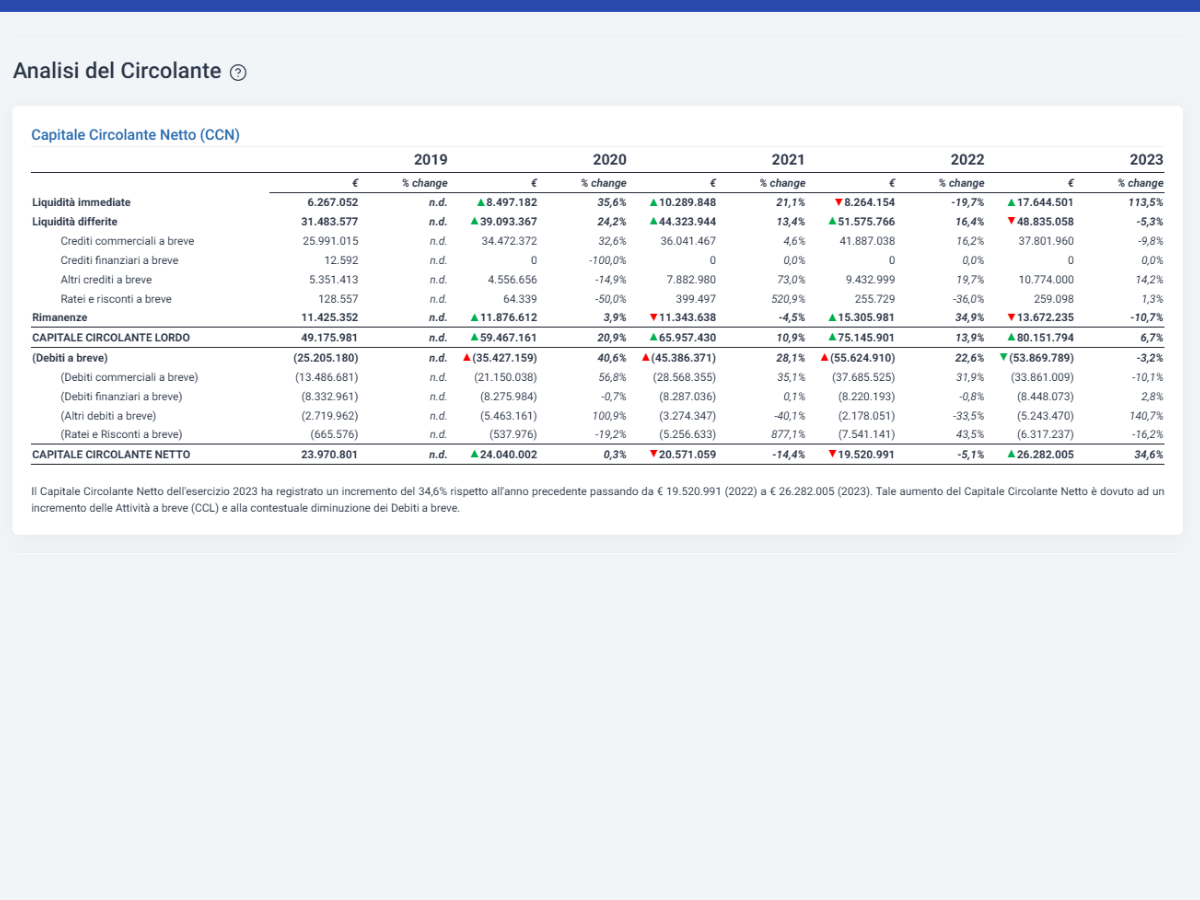Select the value 41.887.038
1200x900 pixels.
[868, 241]
